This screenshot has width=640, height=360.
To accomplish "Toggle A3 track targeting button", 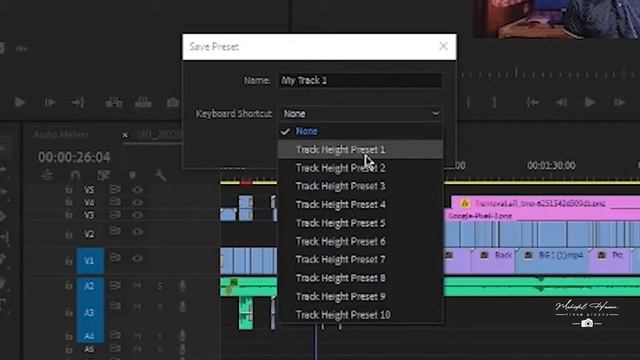I will [90, 313].
